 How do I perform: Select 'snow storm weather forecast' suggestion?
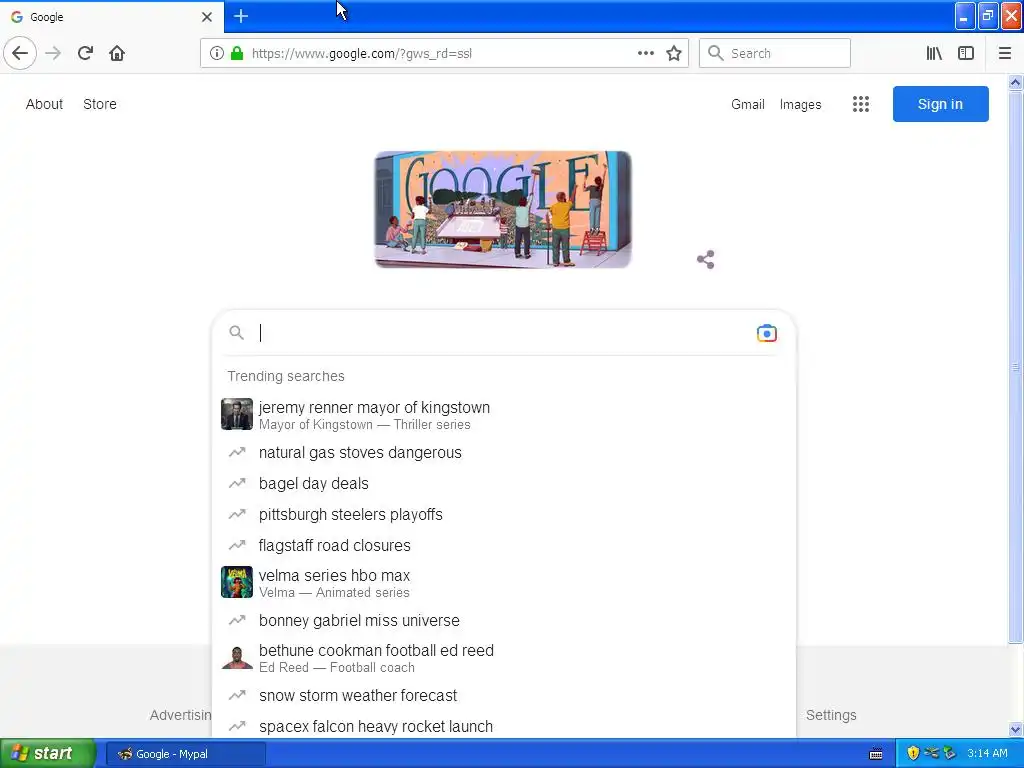click(x=503, y=695)
